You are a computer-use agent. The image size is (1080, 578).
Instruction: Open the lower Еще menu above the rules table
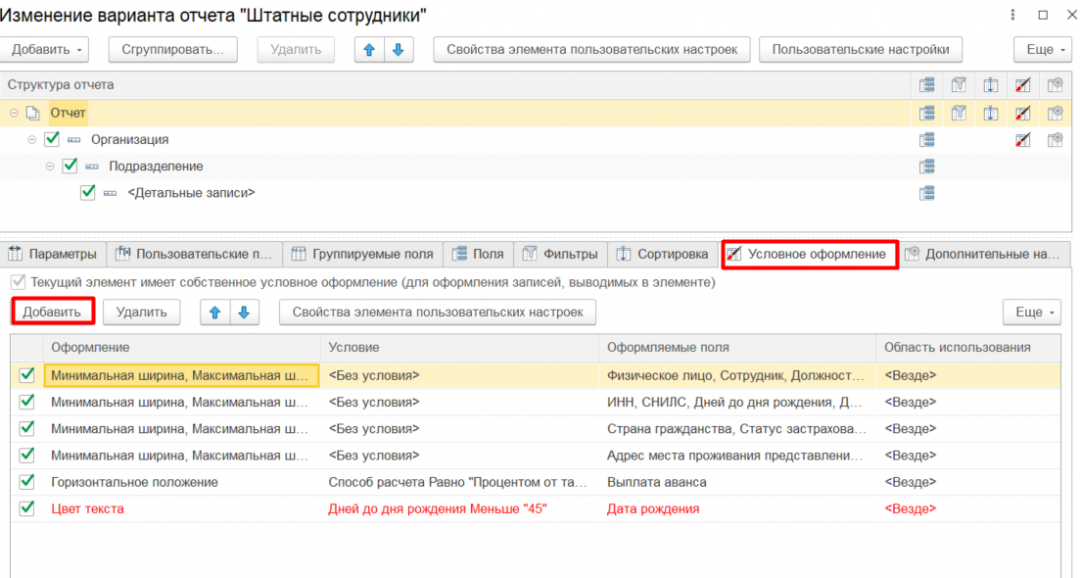click(1032, 312)
